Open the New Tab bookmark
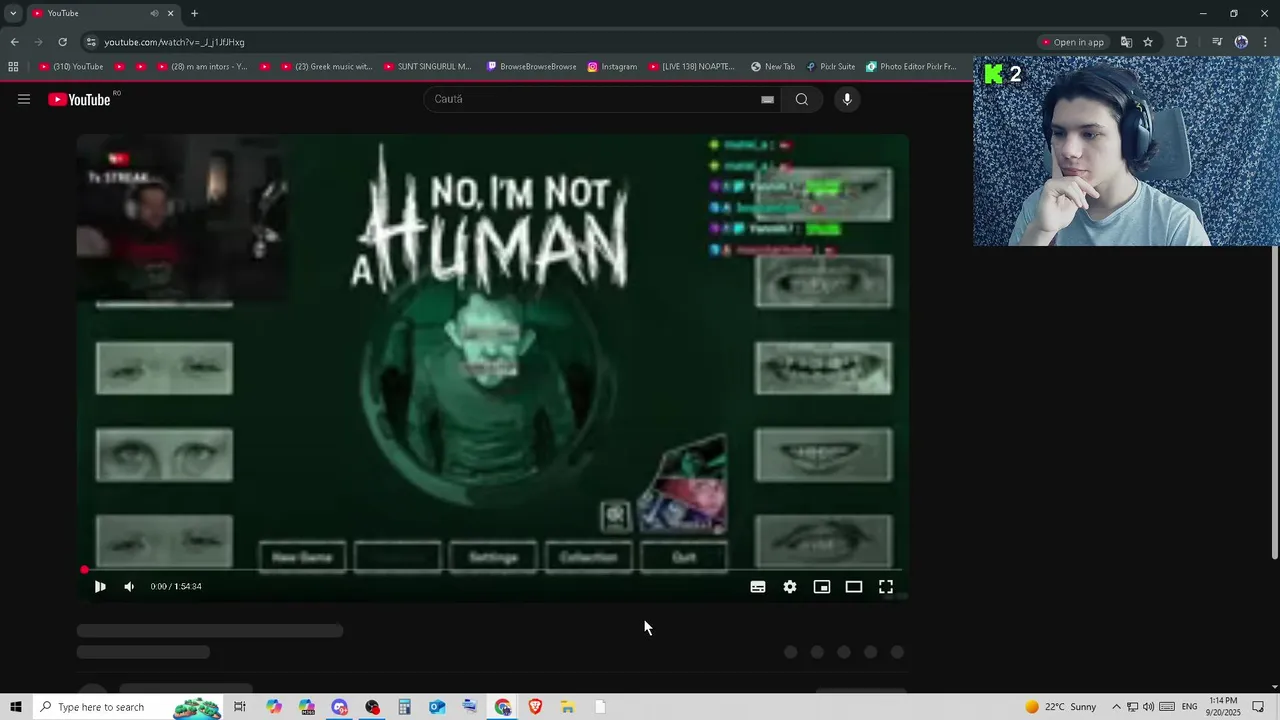The image size is (1280, 720). tap(772, 67)
